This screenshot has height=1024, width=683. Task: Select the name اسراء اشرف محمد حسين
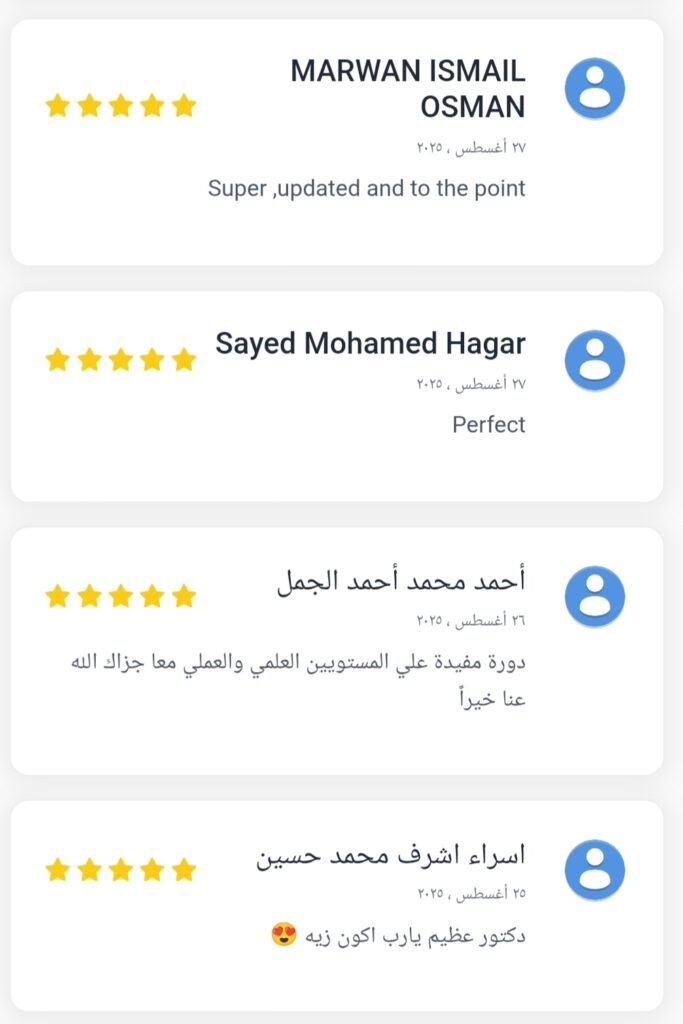coord(390,857)
